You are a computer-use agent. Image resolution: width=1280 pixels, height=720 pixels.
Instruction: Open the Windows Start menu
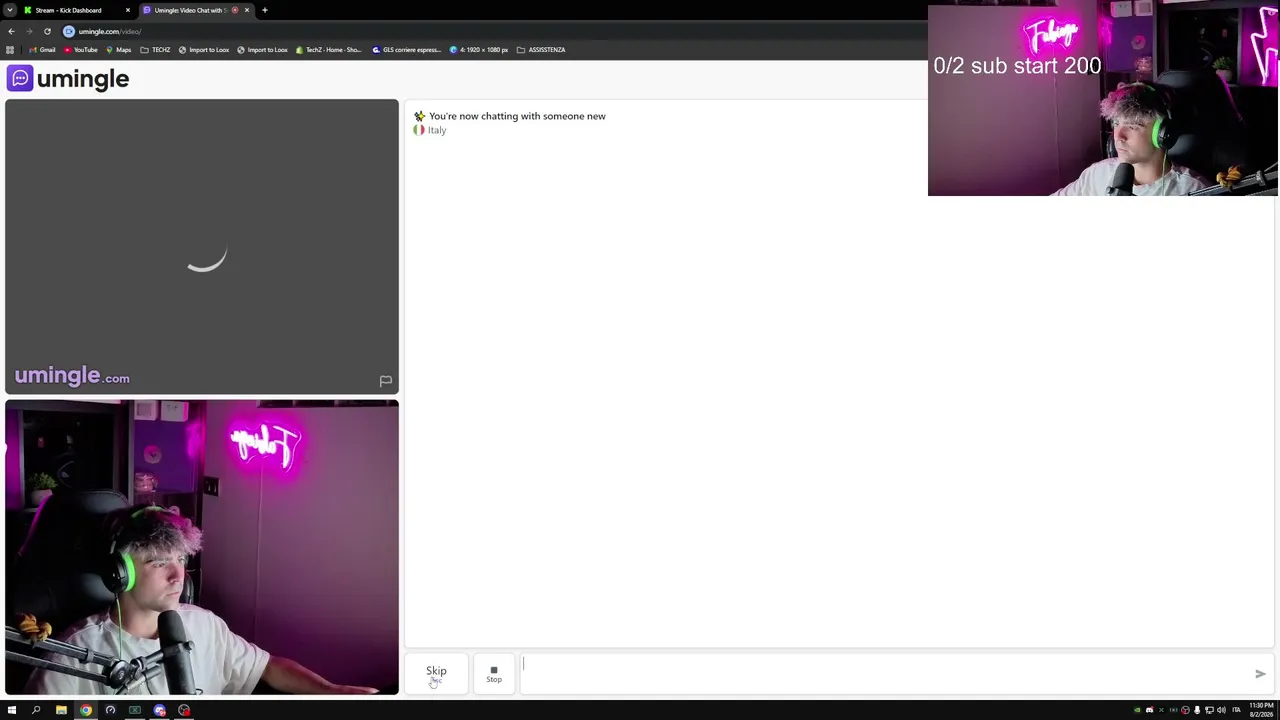tap(12, 710)
